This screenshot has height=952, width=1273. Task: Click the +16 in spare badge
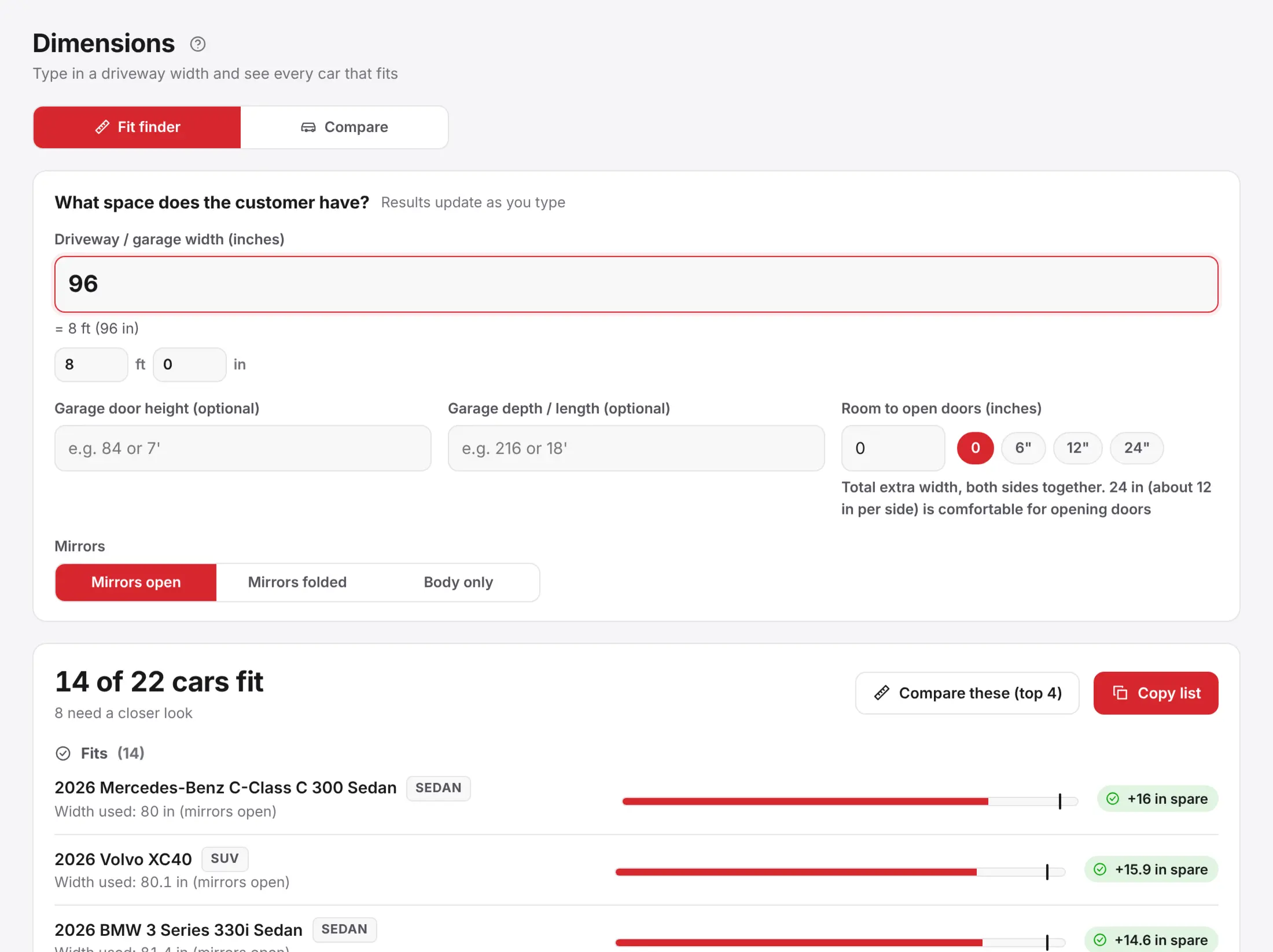point(1158,799)
